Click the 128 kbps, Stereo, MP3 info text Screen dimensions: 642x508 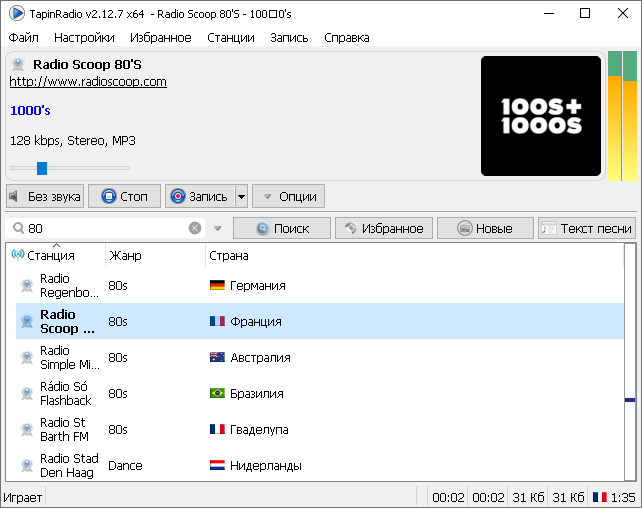click(x=72, y=140)
